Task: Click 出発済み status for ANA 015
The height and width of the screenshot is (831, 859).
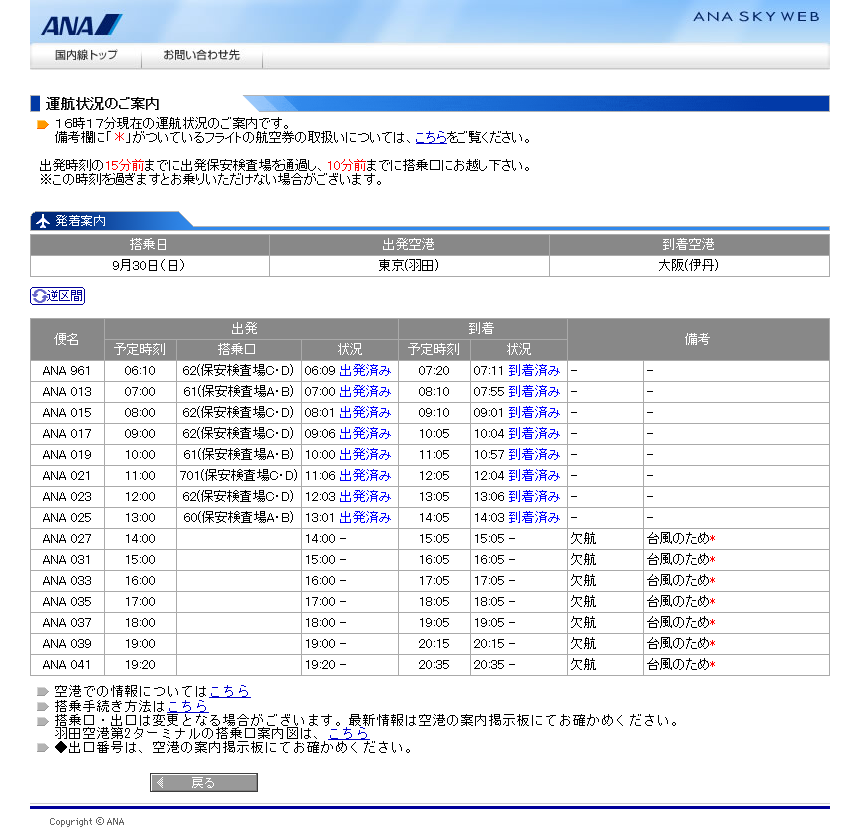Action: point(365,412)
